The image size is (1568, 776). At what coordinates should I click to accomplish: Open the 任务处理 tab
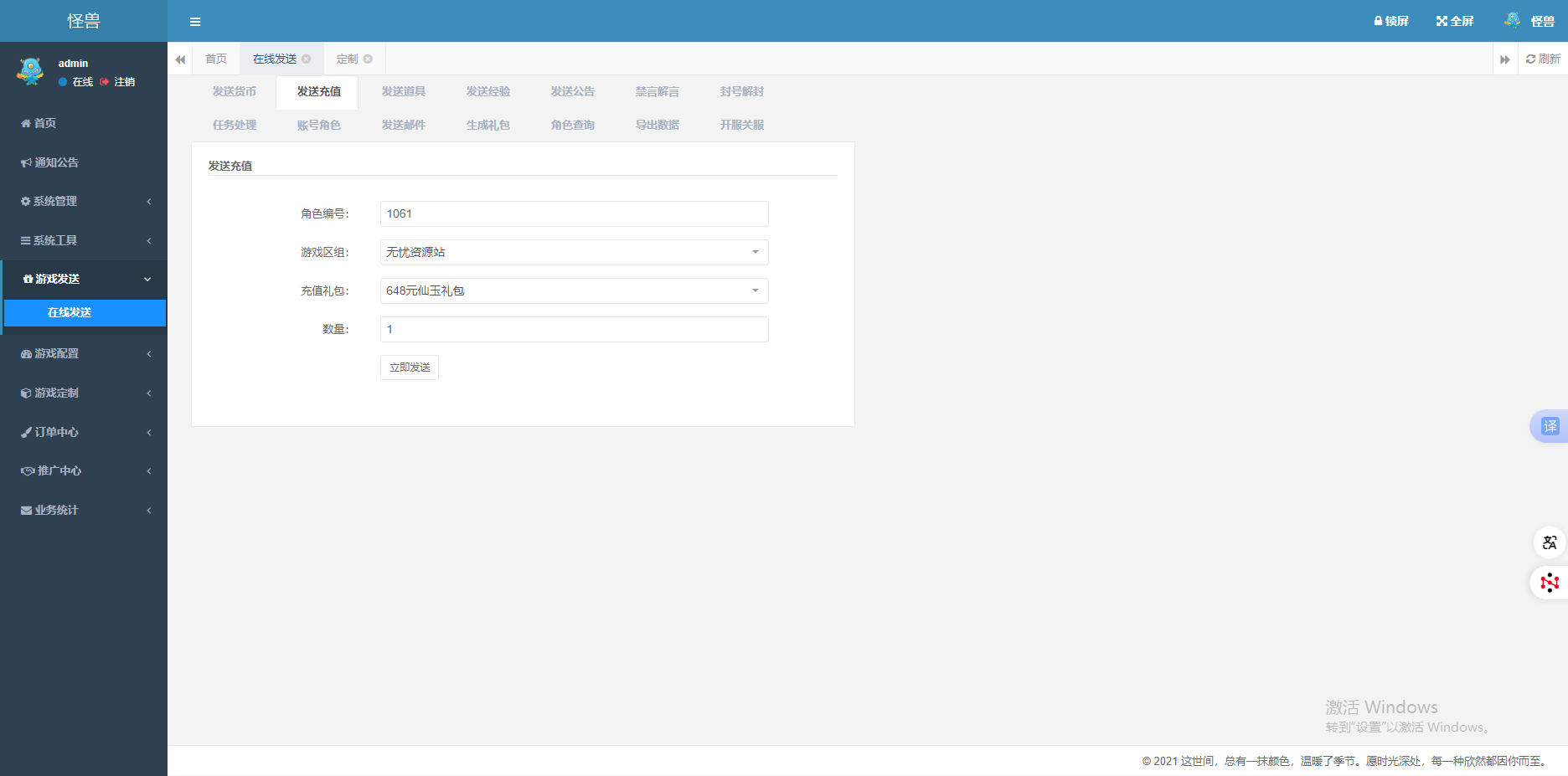pyautogui.click(x=235, y=125)
